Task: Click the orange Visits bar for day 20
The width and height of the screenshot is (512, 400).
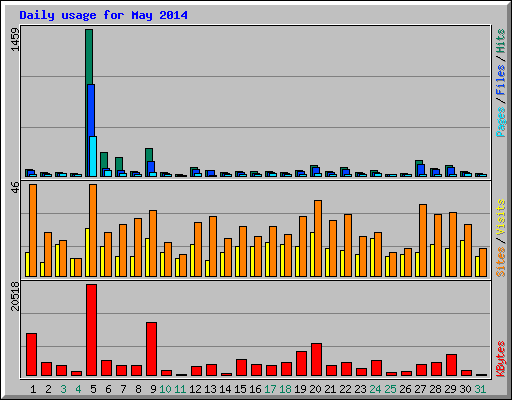Action: click(318, 238)
